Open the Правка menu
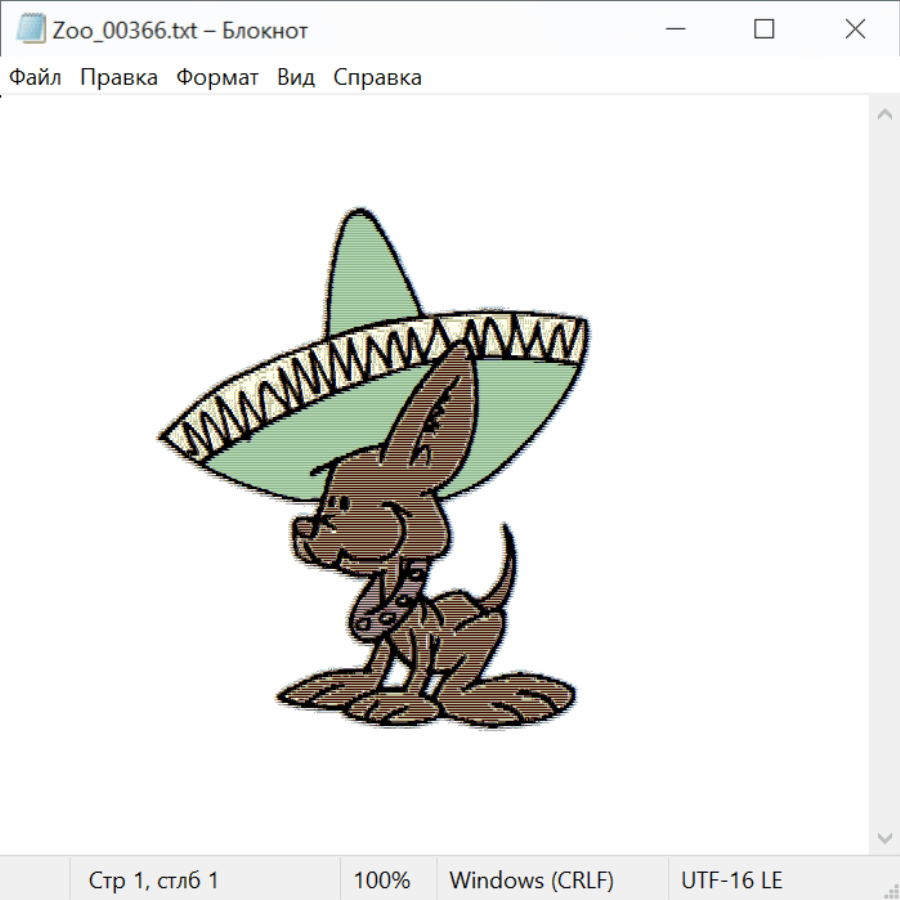Viewport: 900px width, 900px height. coord(119,78)
